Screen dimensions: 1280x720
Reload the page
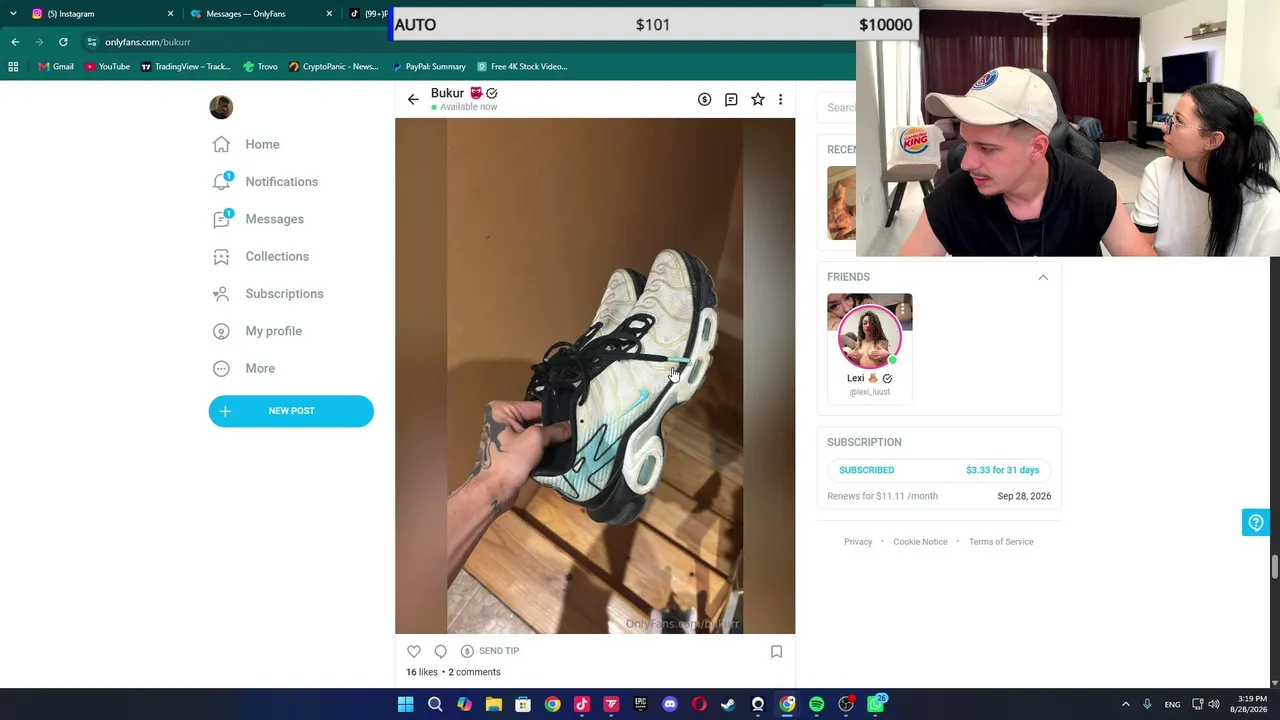click(63, 42)
